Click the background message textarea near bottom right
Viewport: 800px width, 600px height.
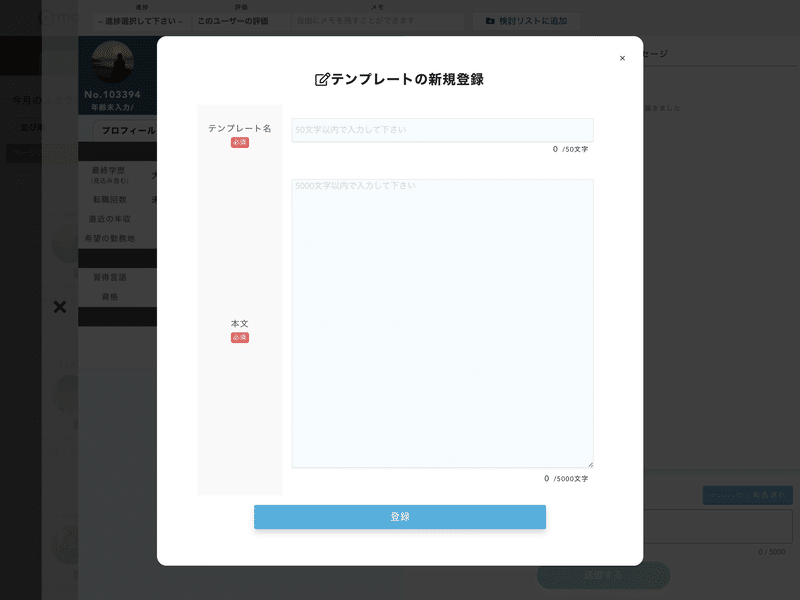[x=718, y=527]
